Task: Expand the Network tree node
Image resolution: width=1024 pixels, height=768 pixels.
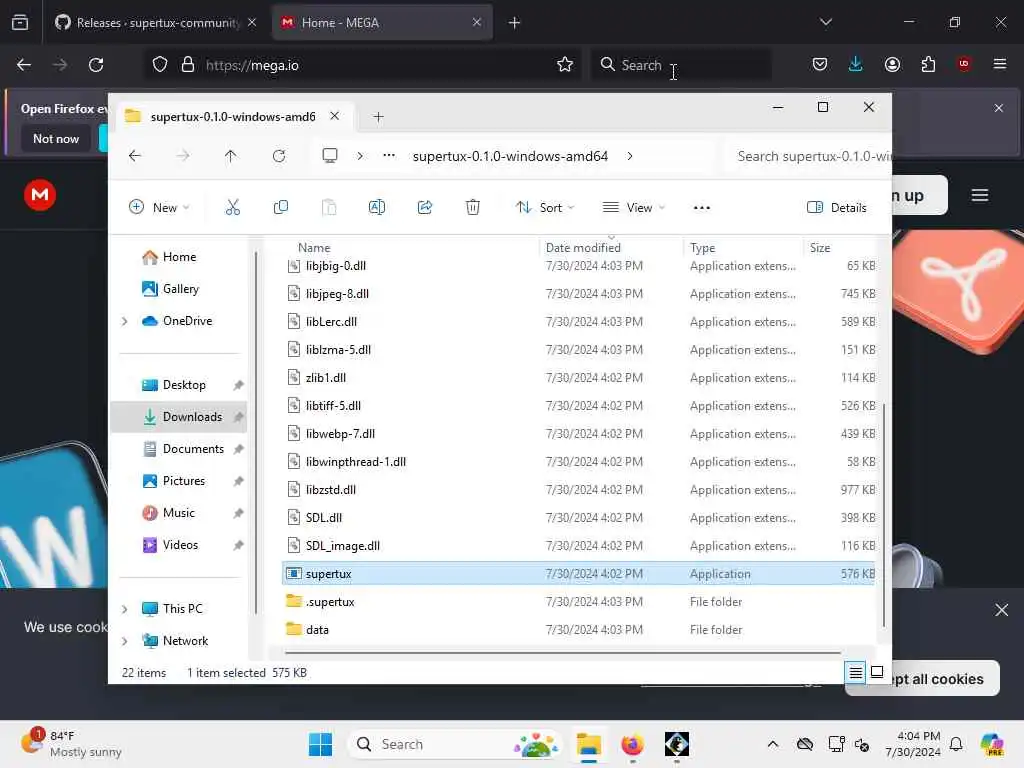Action: click(125, 641)
